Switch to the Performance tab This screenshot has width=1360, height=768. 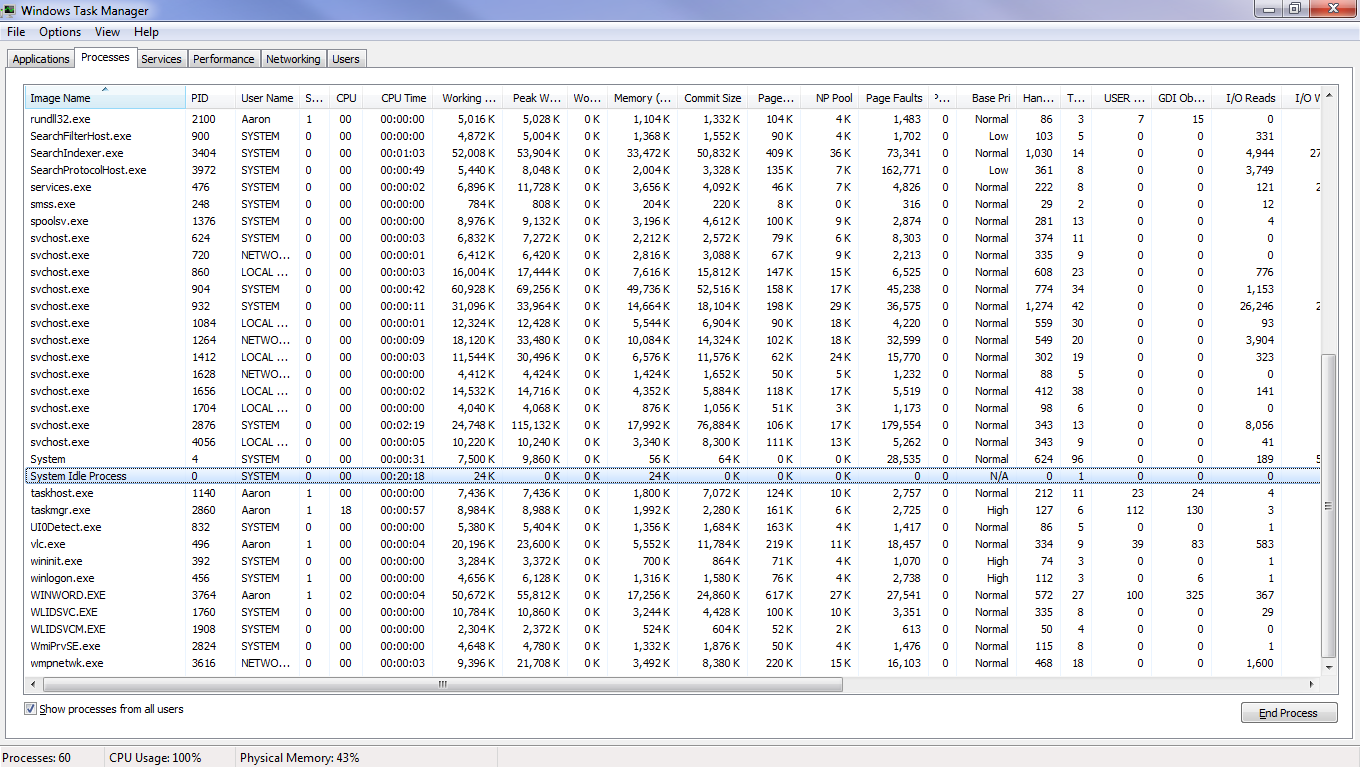pyautogui.click(x=223, y=59)
